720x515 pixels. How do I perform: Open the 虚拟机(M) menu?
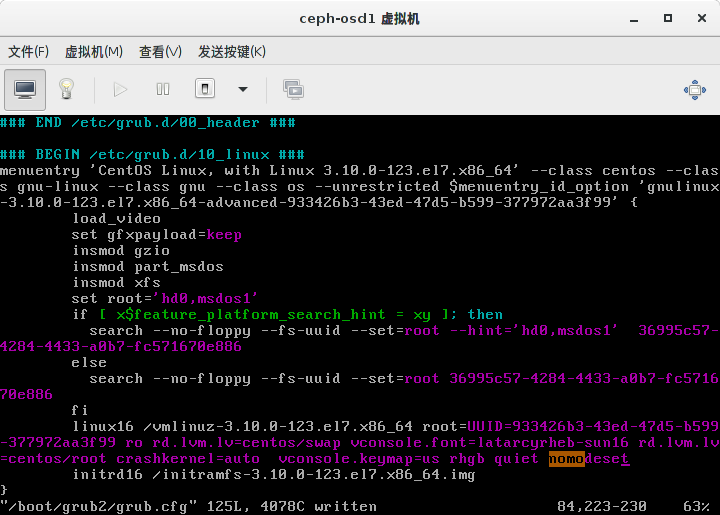94,51
